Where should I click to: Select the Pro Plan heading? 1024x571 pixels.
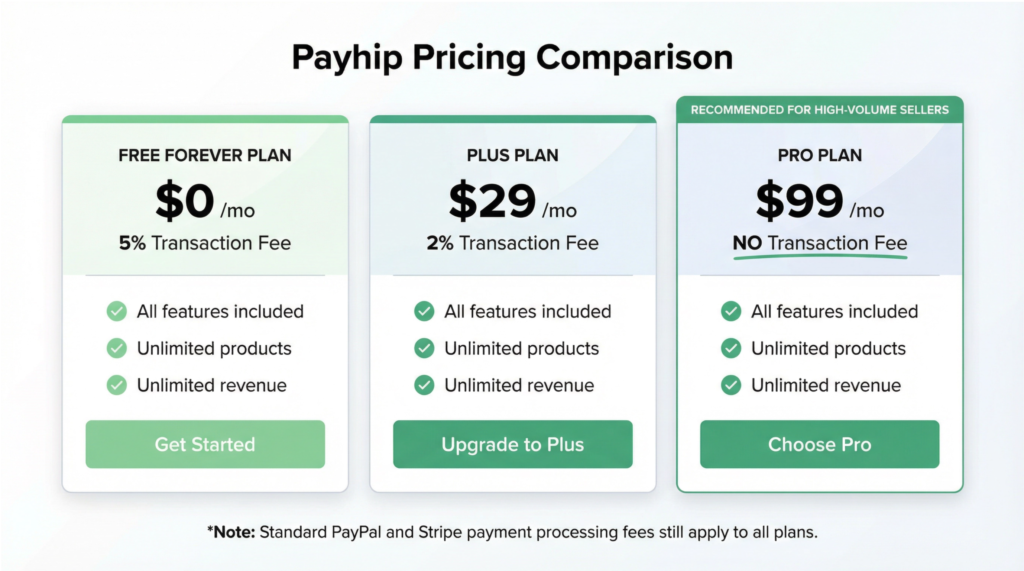(x=819, y=156)
